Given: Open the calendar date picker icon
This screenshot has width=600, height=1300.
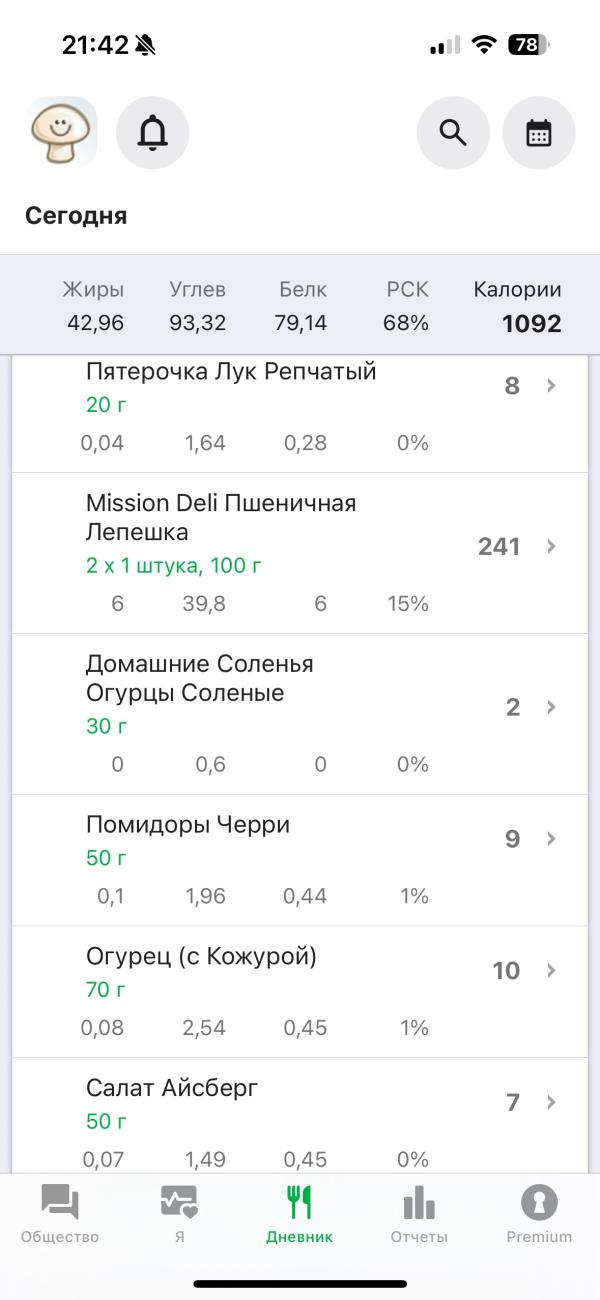Looking at the screenshot, I should (x=538, y=132).
